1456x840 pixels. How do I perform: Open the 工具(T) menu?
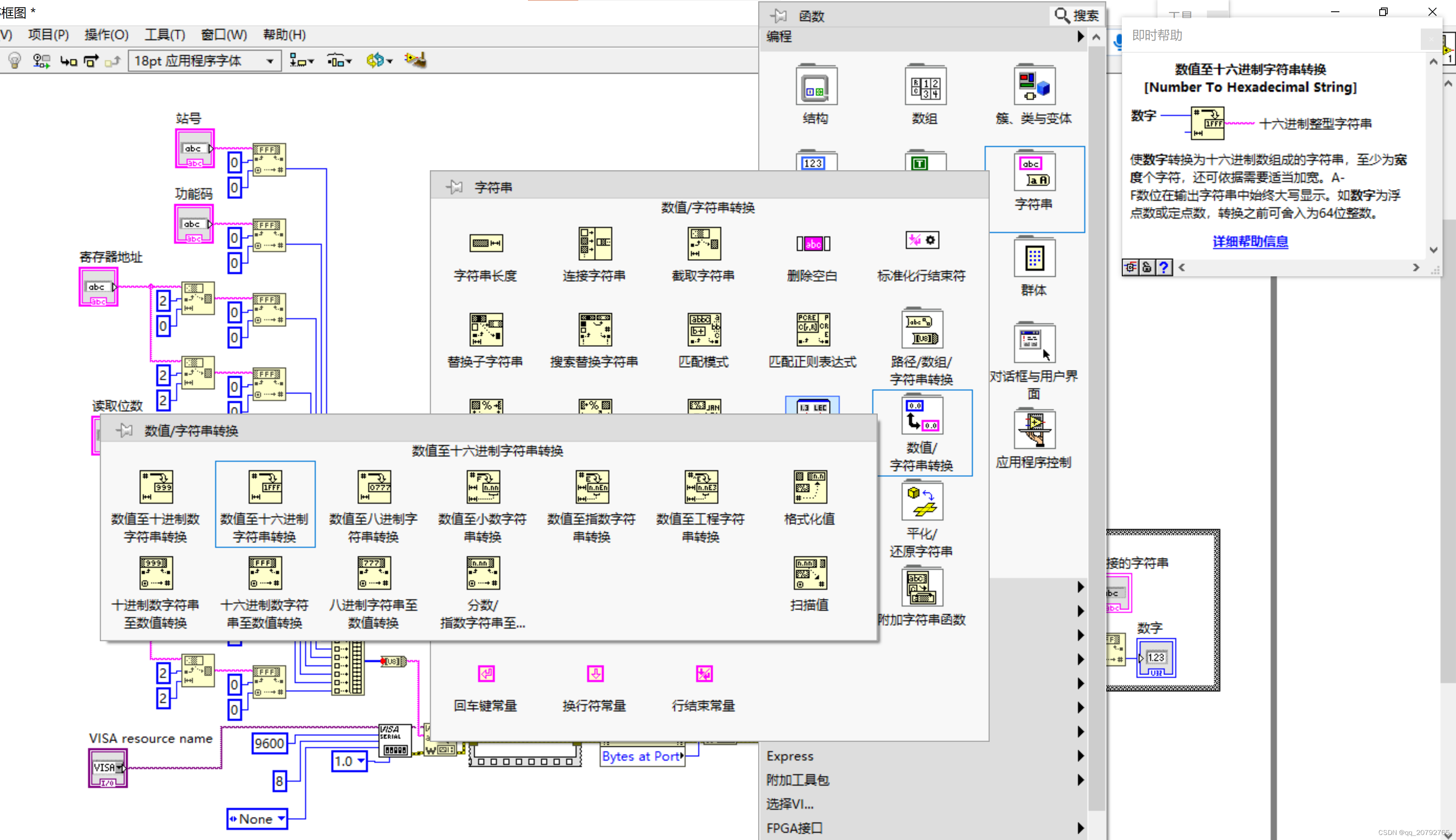coord(164,35)
